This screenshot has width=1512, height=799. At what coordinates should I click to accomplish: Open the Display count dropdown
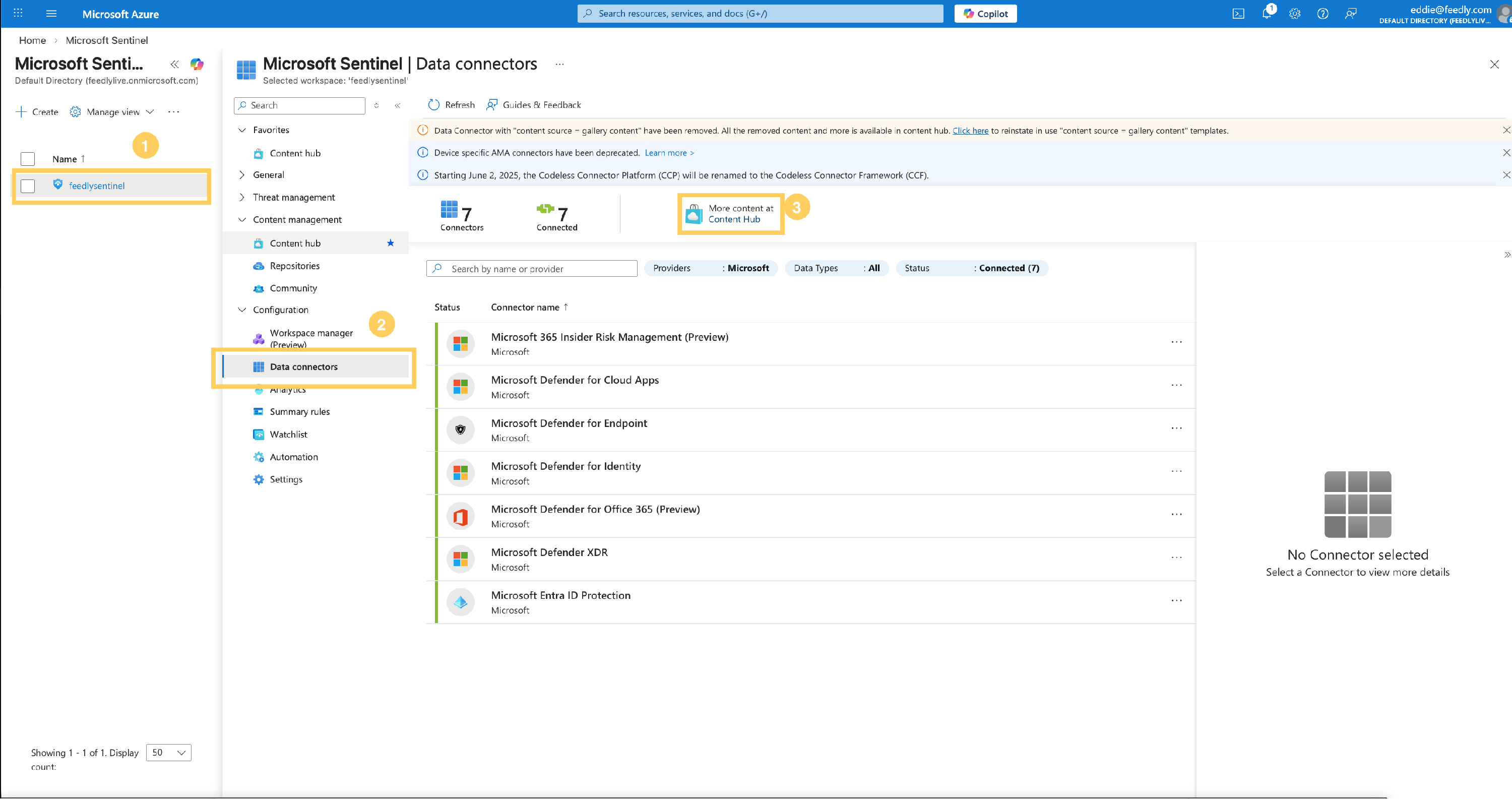(168, 753)
